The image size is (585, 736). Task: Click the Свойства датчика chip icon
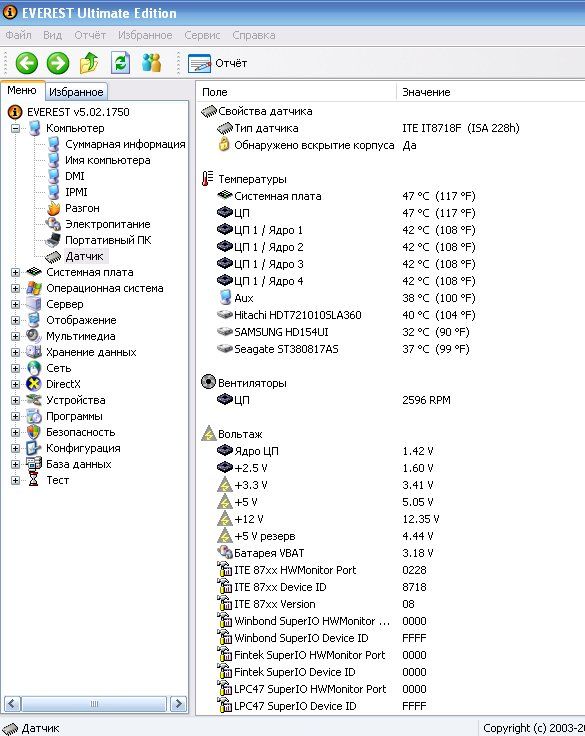coord(209,111)
